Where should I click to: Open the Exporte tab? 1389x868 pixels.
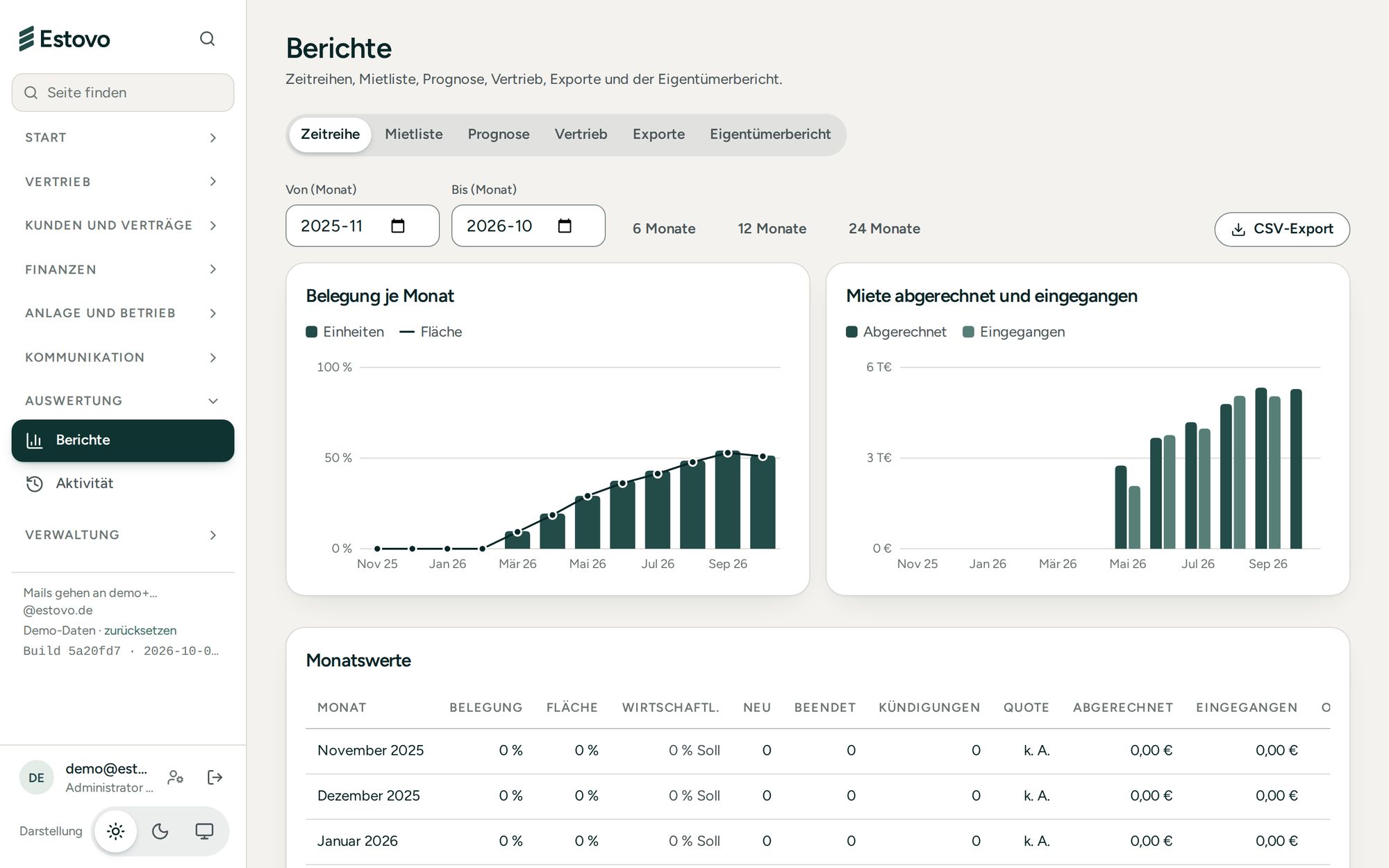point(658,134)
